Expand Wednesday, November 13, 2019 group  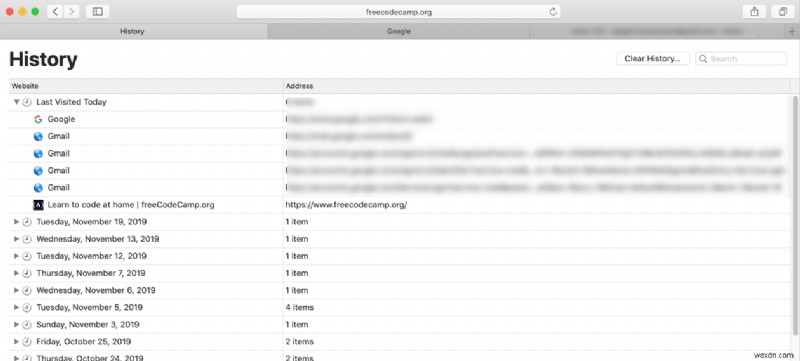click(x=16, y=239)
